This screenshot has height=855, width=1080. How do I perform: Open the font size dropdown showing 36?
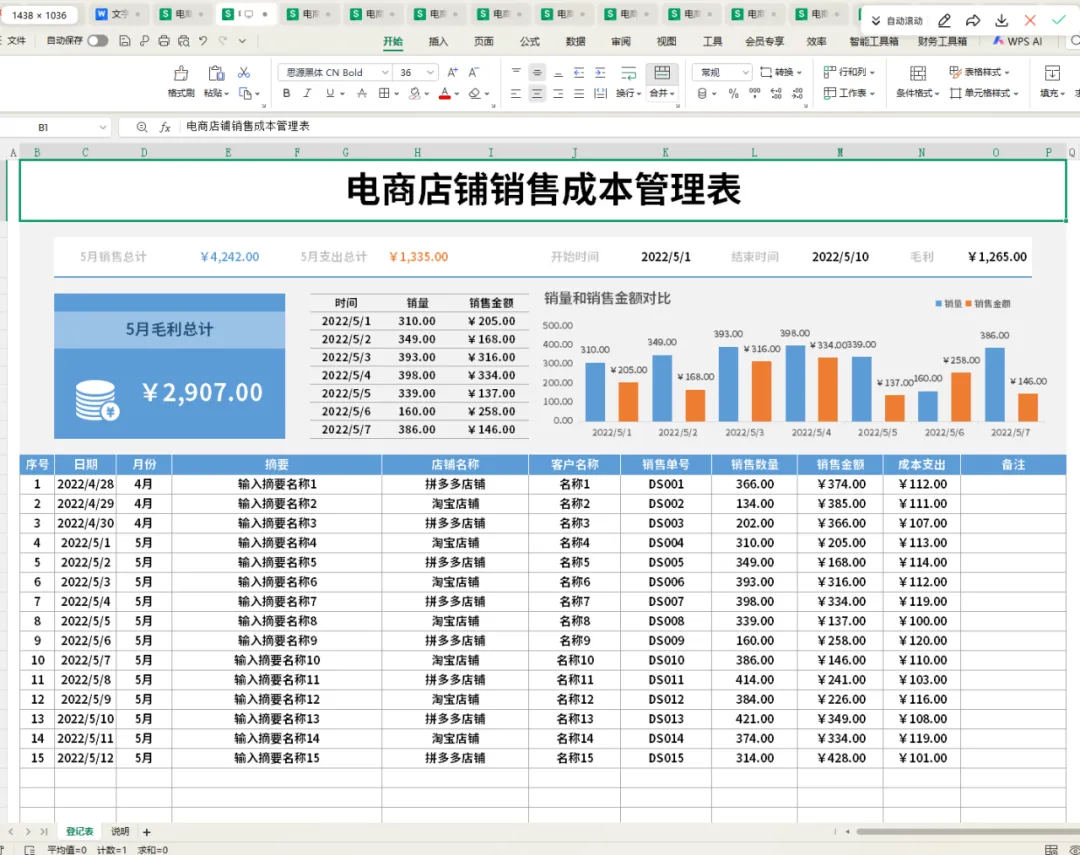(x=430, y=72)
